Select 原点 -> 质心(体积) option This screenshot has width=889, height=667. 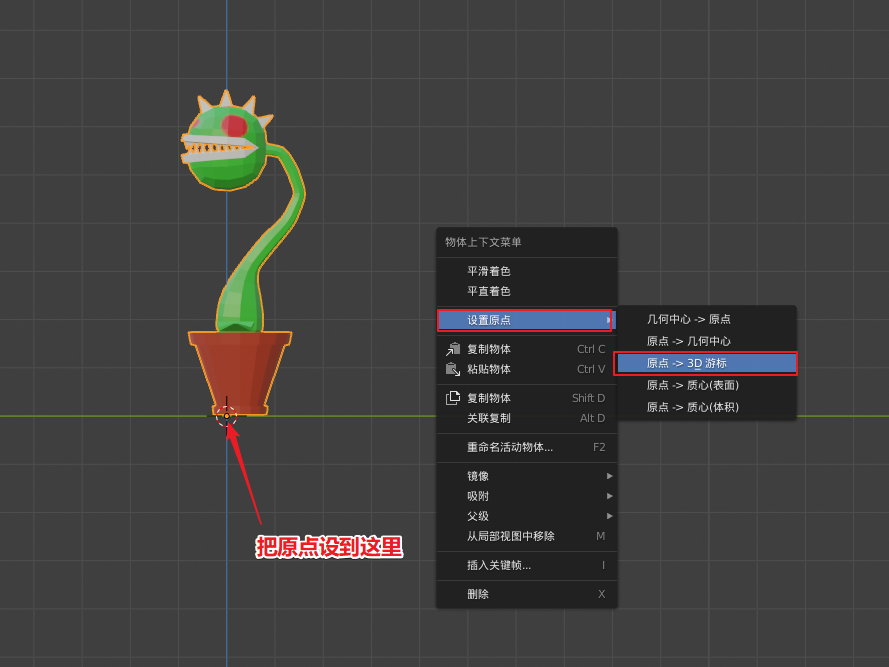(706, 407)
